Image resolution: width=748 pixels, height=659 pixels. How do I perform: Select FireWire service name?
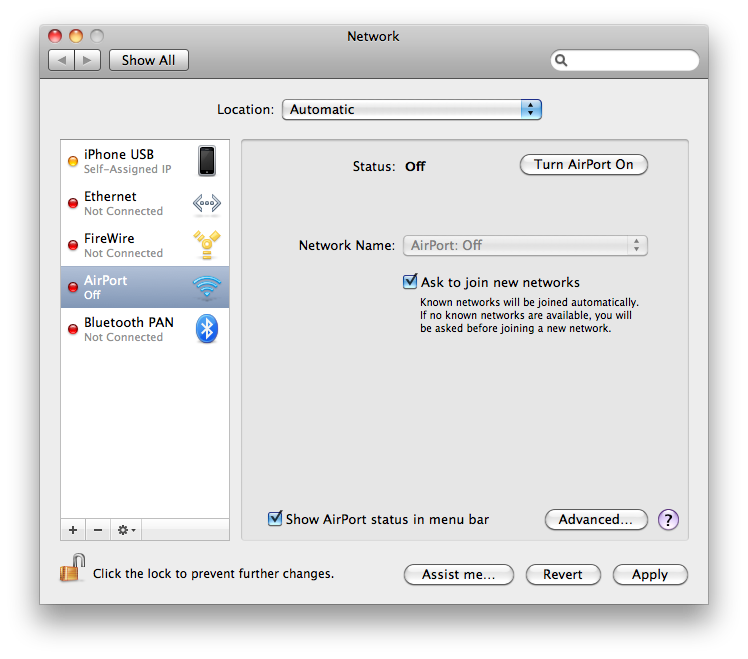[109, 238]
